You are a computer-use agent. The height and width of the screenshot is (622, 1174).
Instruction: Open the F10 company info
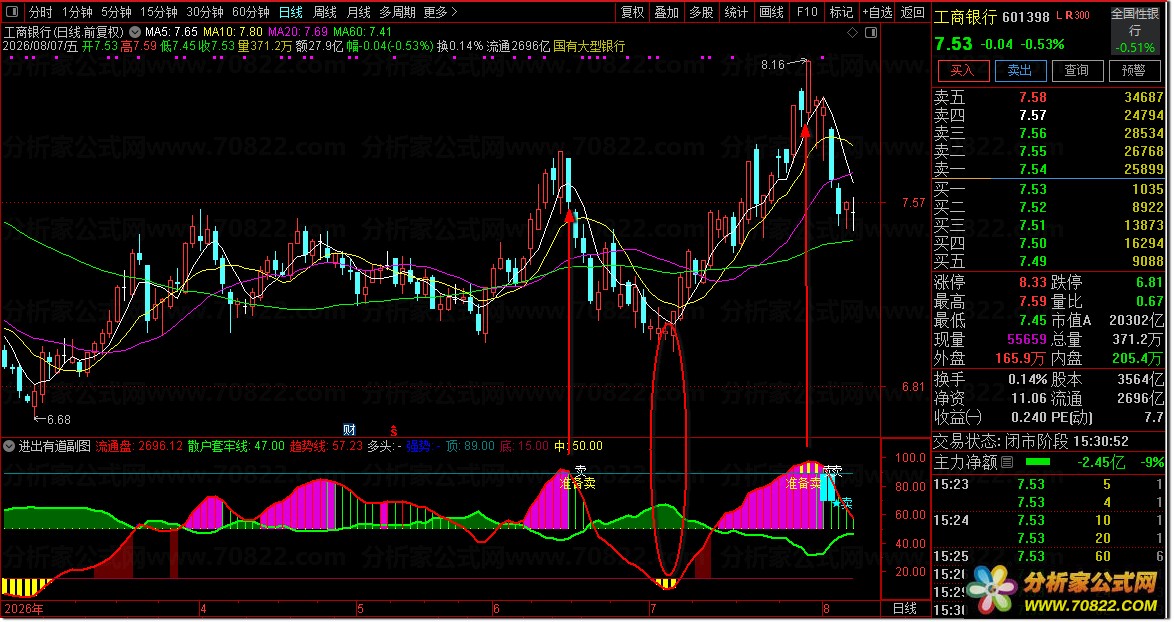coord(807,12)
